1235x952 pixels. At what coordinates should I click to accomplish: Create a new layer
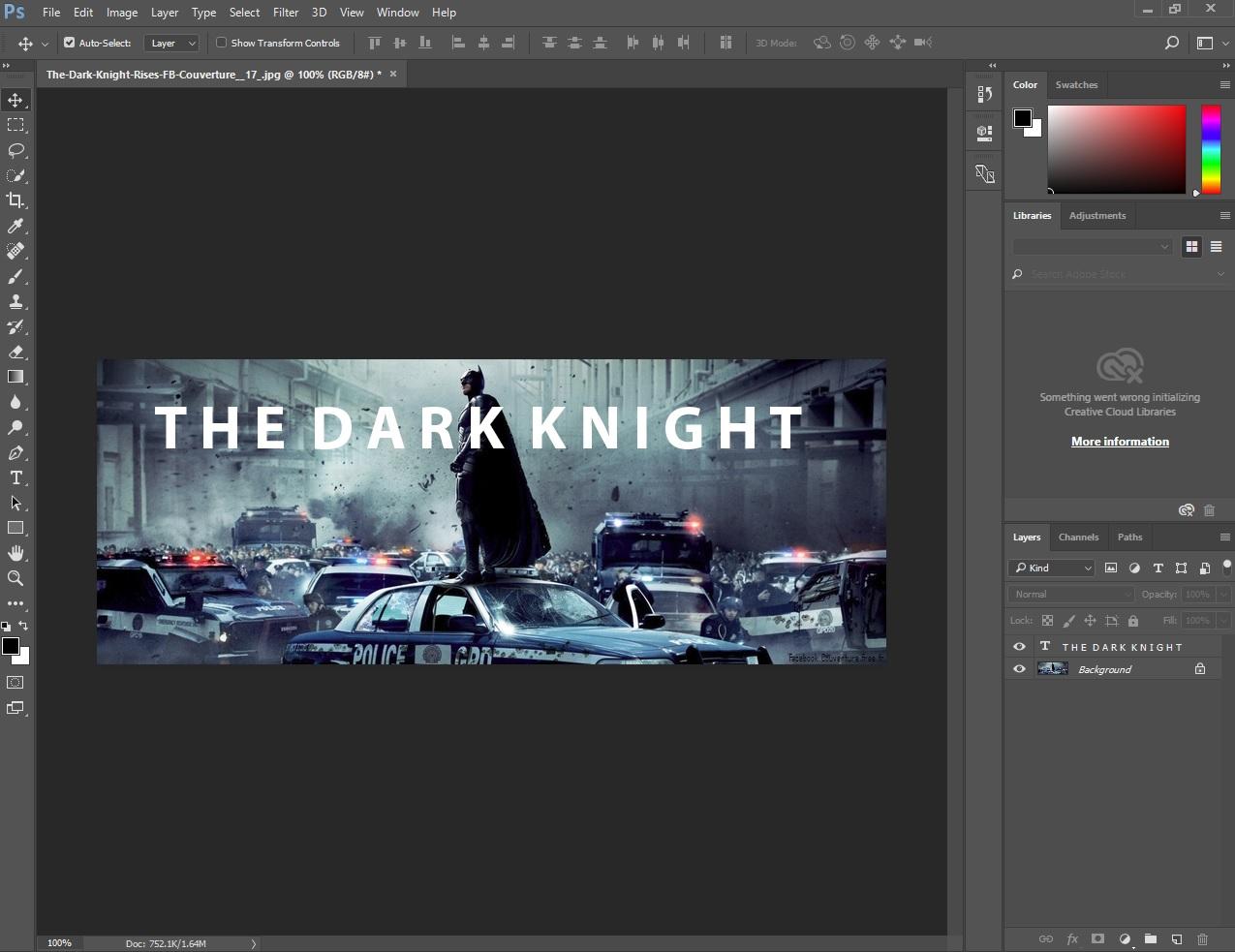[1176, 938]
